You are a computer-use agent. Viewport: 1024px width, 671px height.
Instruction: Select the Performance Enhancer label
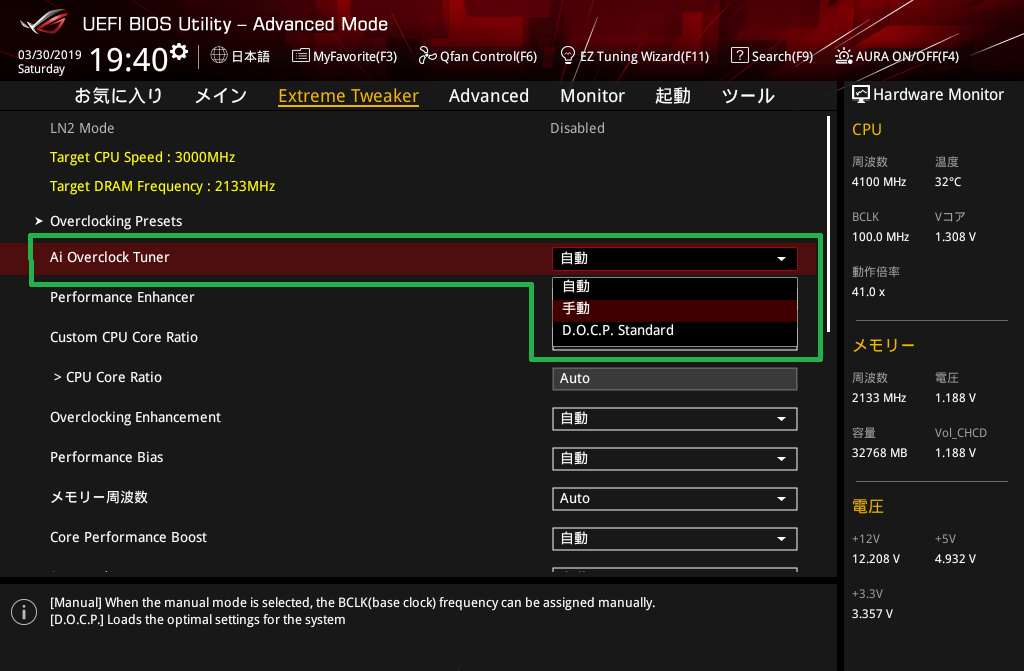click(x=122, y=297)
